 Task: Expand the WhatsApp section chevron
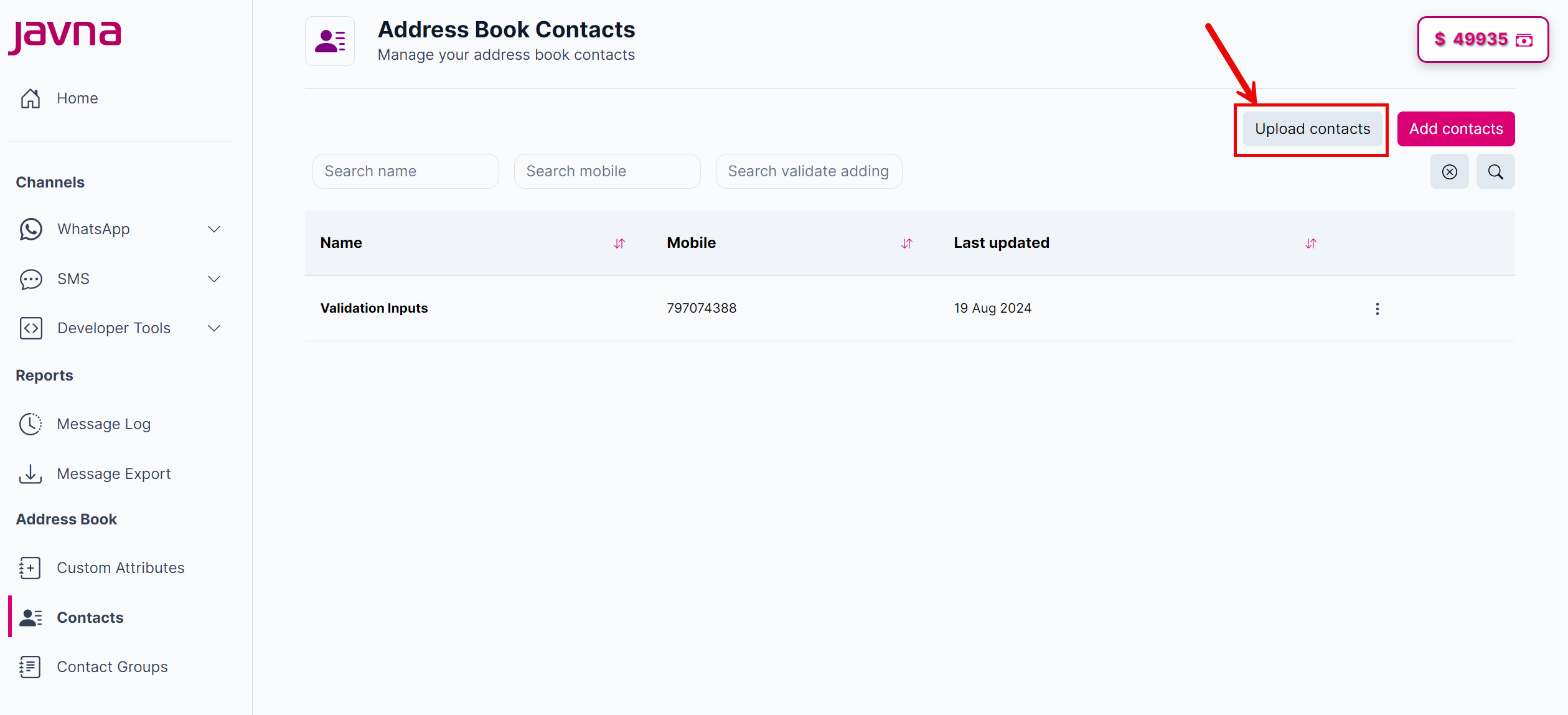click(x=214, y=229)
